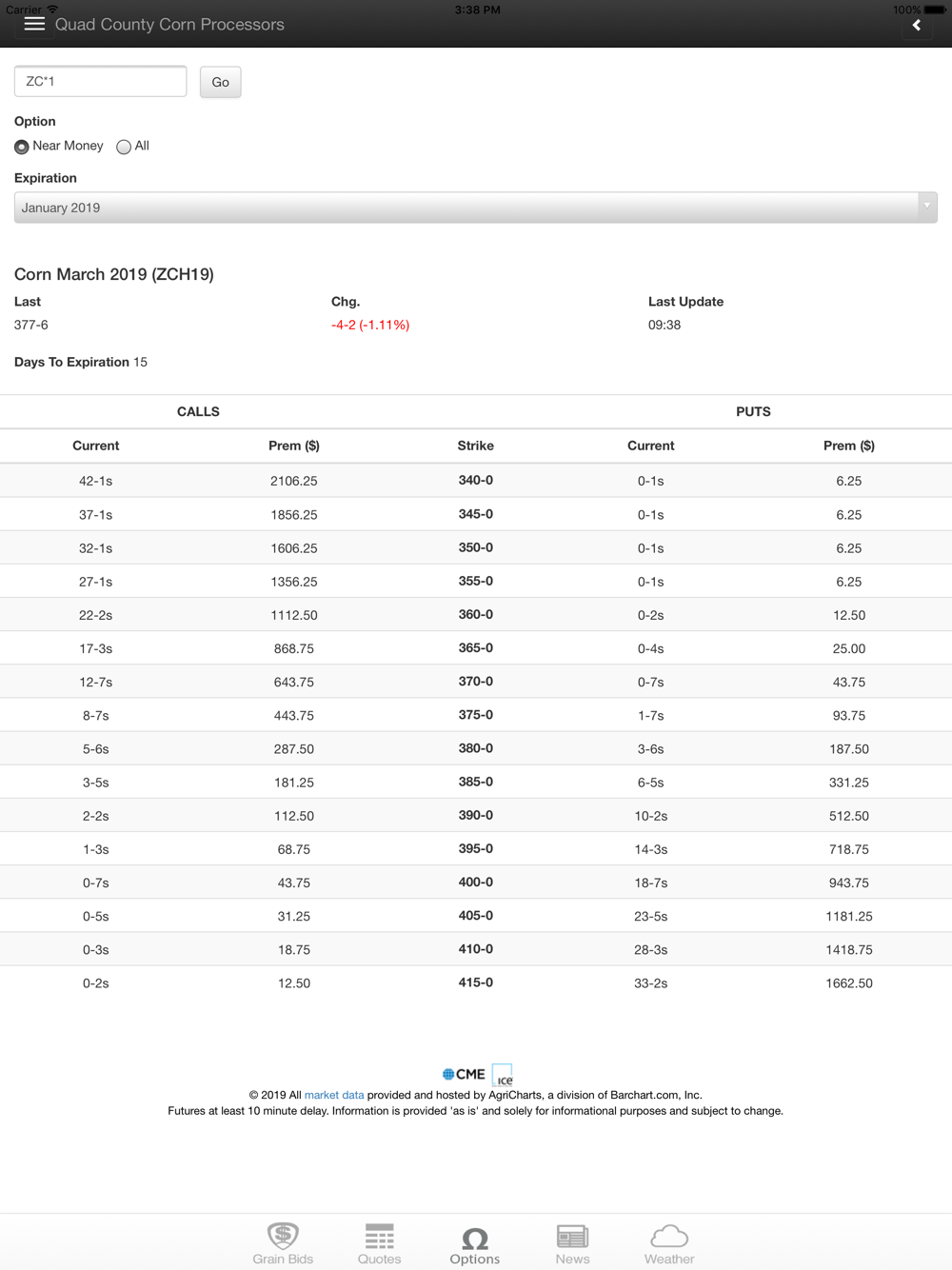Click put premium 718.75
Screen dimensions: 952x1270
849,849
